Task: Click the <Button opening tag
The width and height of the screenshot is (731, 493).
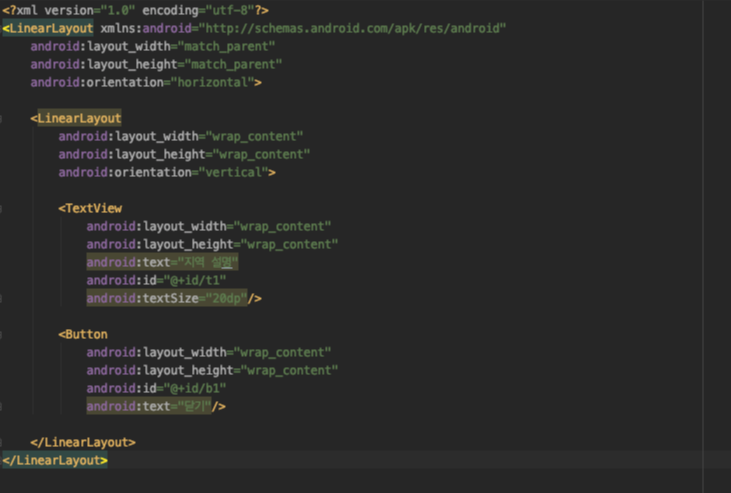Action: (x=83, y=334)
